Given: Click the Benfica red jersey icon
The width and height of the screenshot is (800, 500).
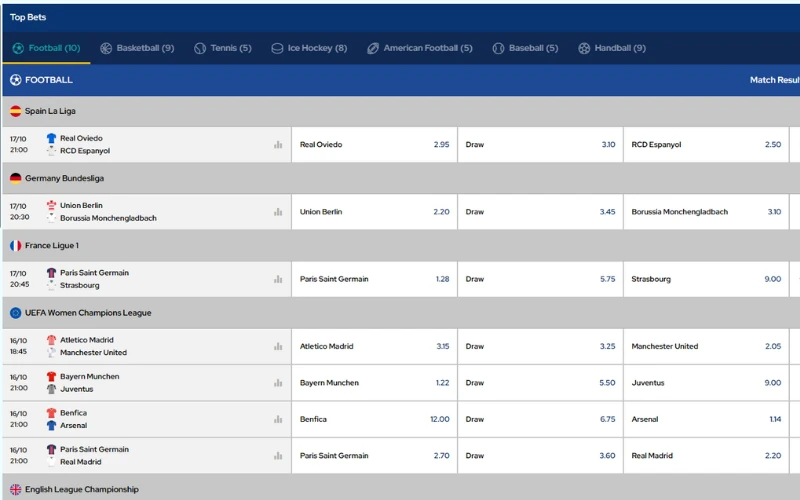Looking at the screenshot, I should tap(51, 413).
